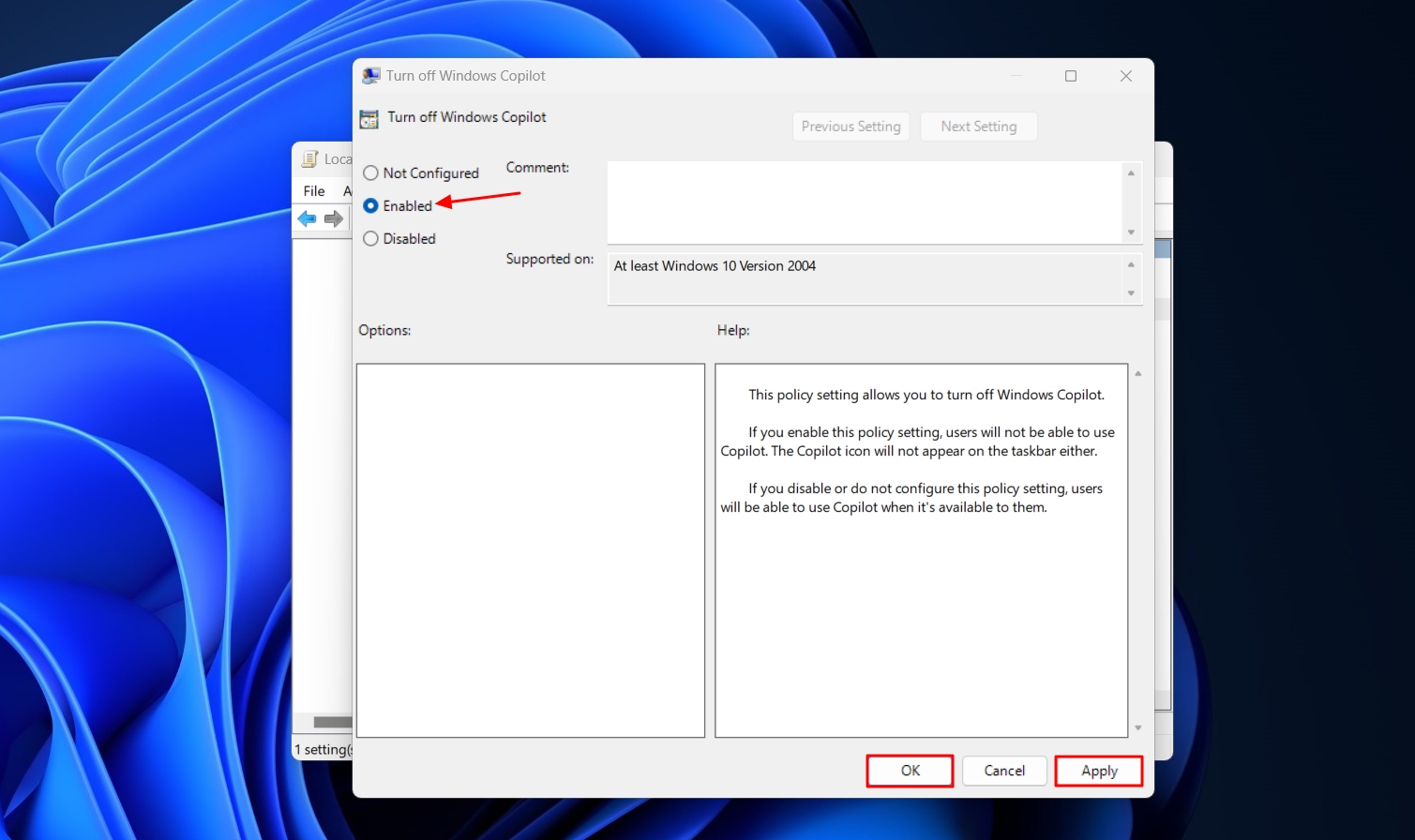Click the Forward navigation arrow

(x=334, y=218)
